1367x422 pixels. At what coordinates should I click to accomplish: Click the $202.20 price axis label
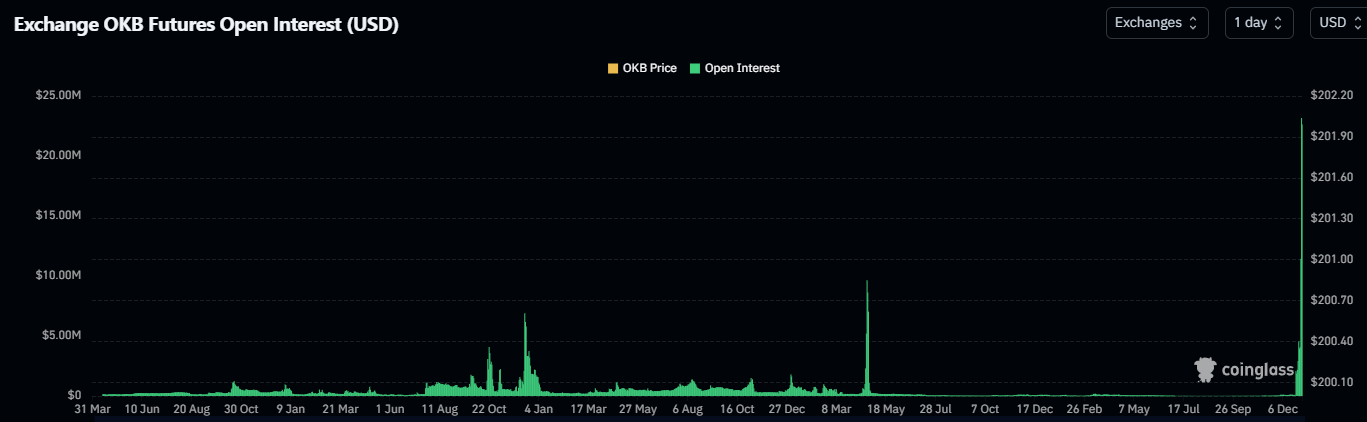[1331, 96]
